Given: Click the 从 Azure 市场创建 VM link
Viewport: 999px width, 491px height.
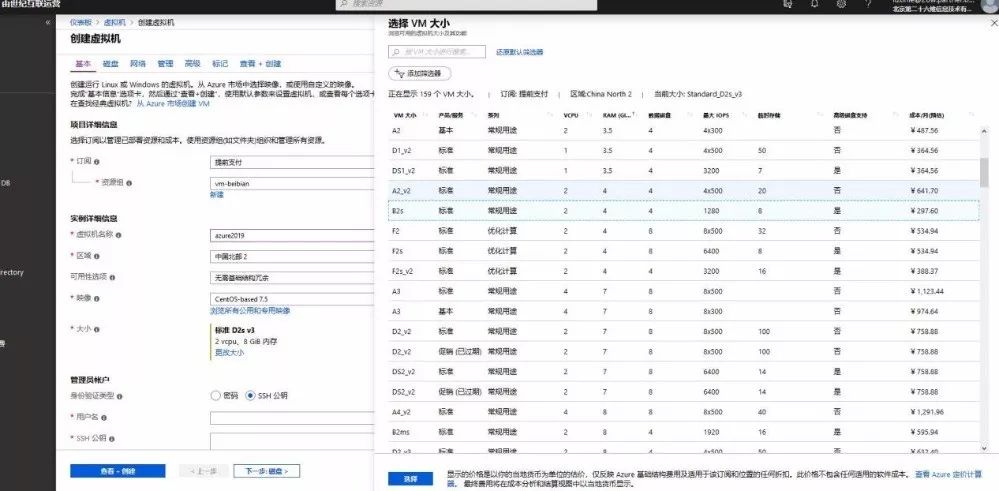Looking at the screenshot, I should (173, 103).
